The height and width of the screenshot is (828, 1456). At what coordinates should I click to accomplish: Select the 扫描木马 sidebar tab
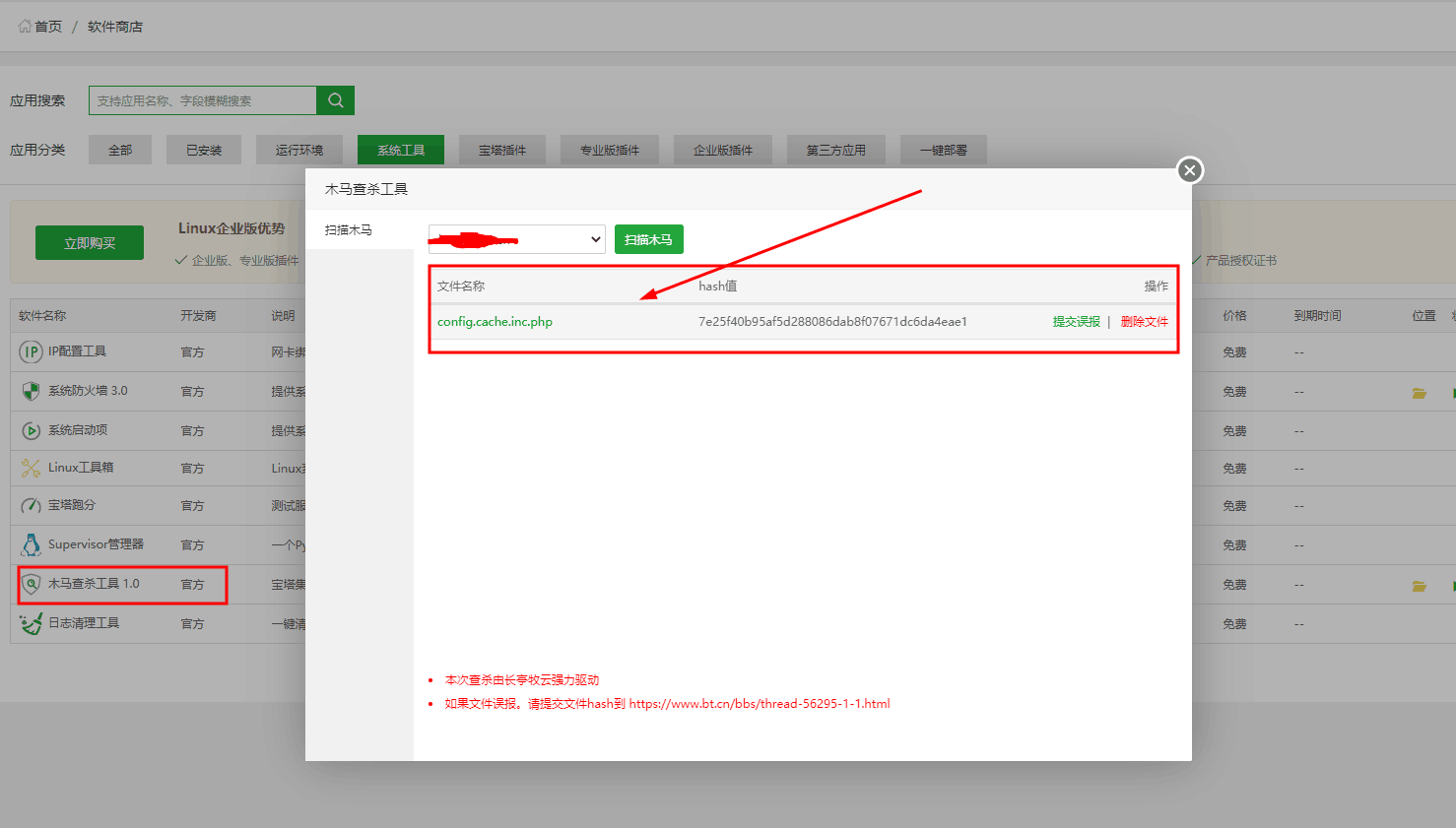click(360, 229)
